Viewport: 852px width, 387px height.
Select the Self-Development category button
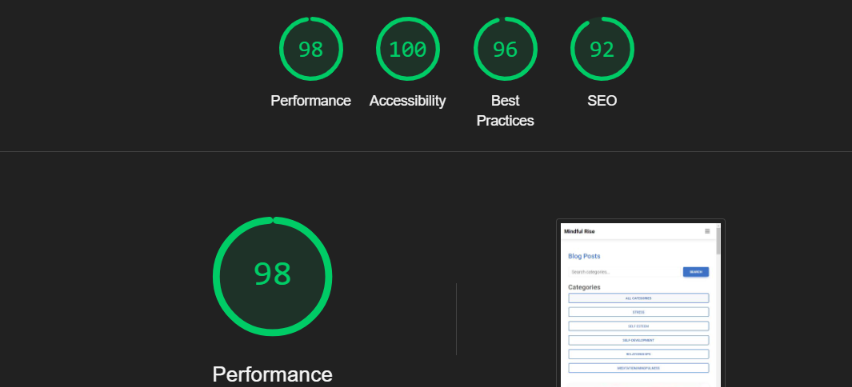click(638, 340)
